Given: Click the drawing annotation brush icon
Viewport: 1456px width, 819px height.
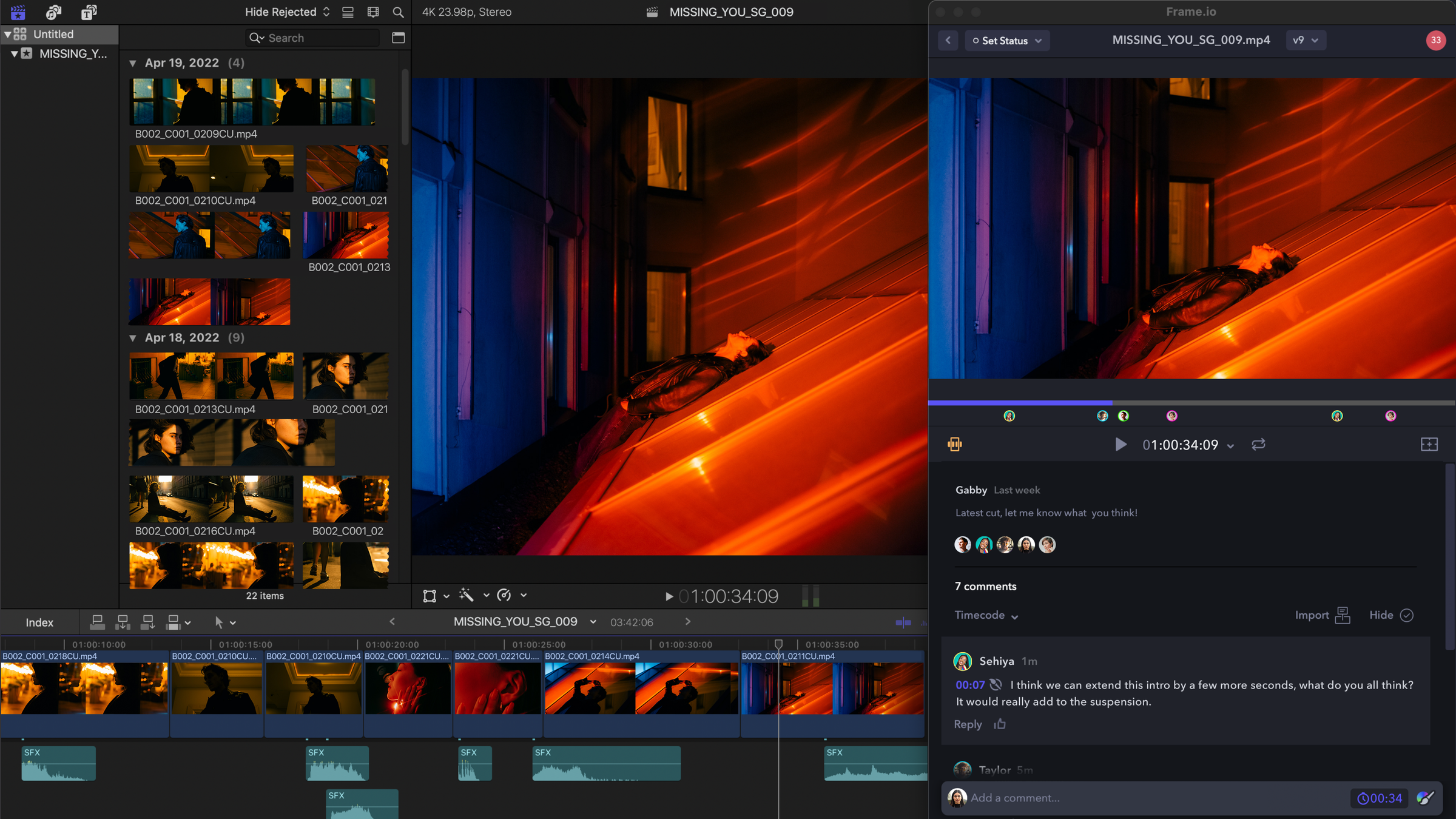Looking at the screenshot, I should [x=1425, y=798].
